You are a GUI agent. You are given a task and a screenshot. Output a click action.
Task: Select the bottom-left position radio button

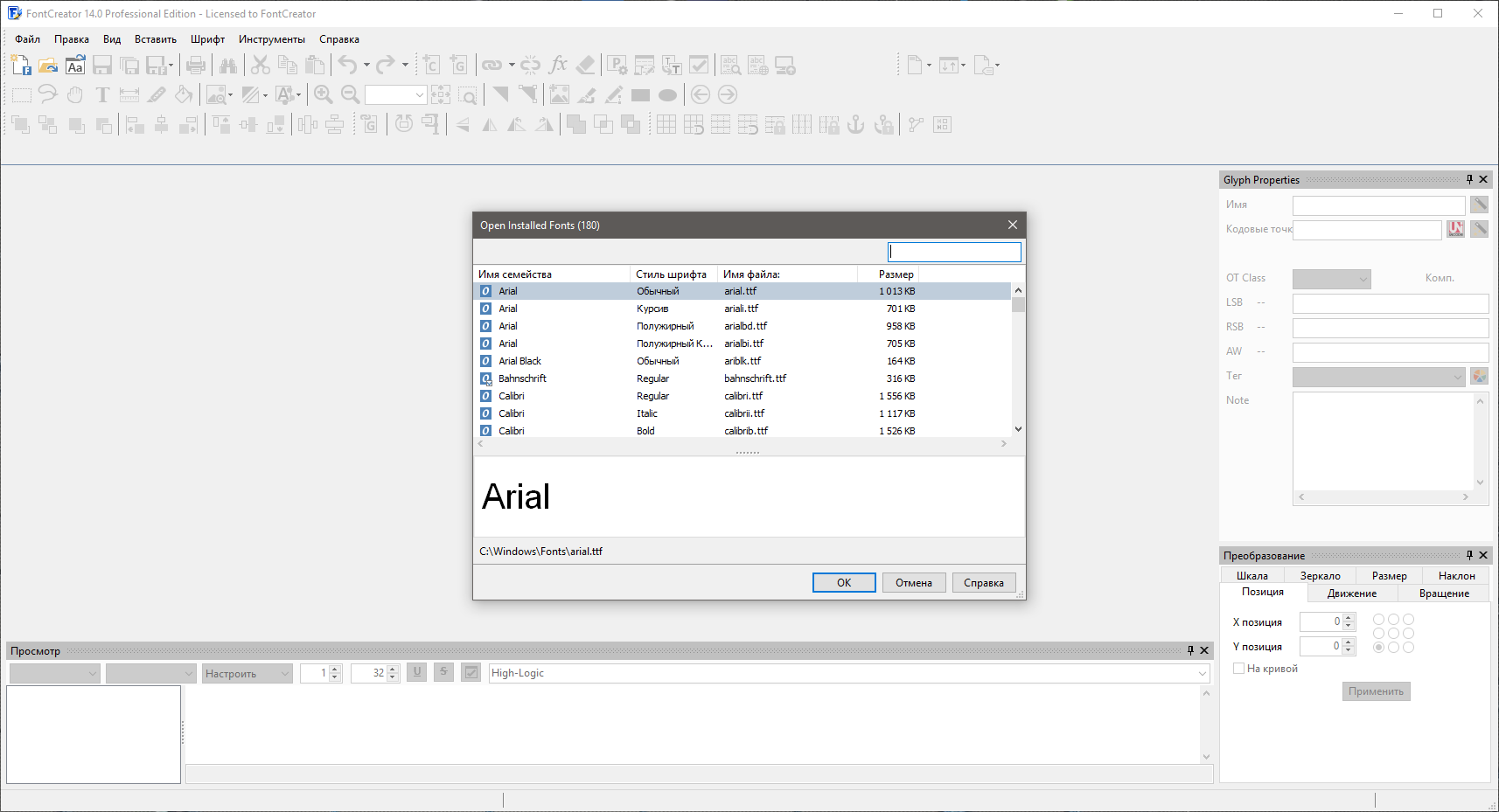point(1378,648)
